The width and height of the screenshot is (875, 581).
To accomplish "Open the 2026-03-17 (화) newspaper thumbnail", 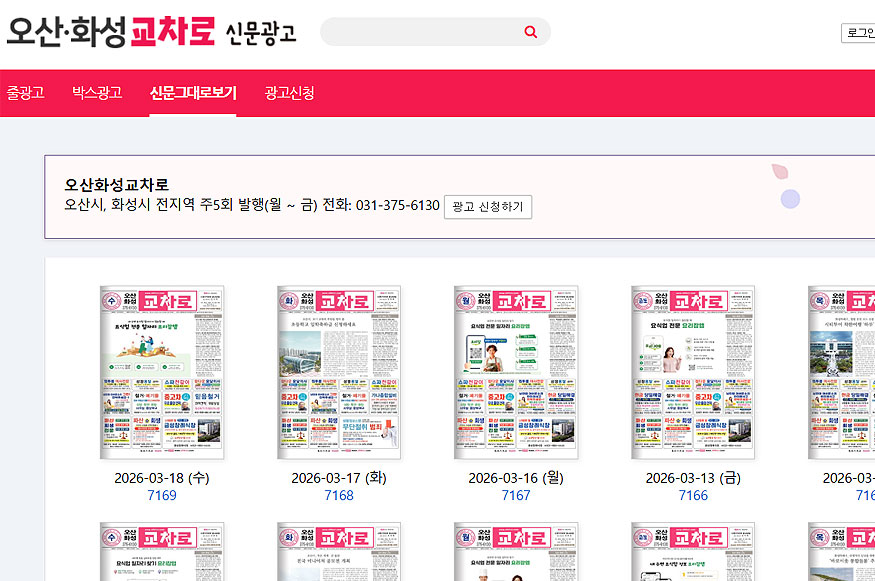I will [x=340, y=371].
